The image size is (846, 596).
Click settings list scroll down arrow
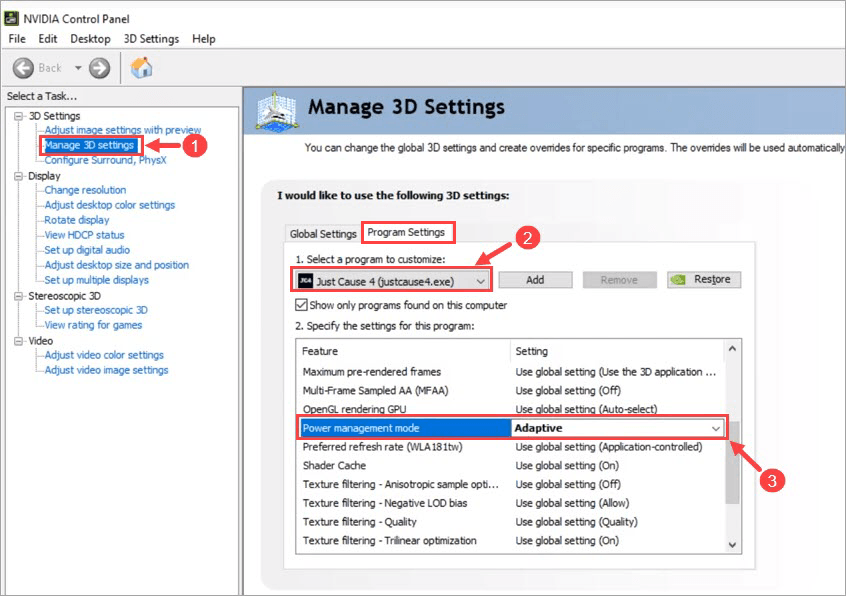[732, 545]
